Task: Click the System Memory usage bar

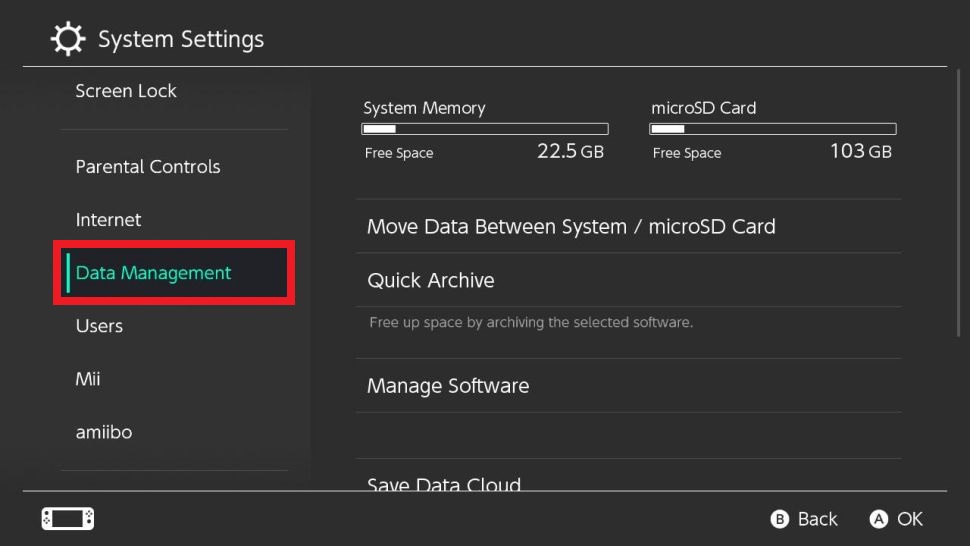Action: pos(484,129)
